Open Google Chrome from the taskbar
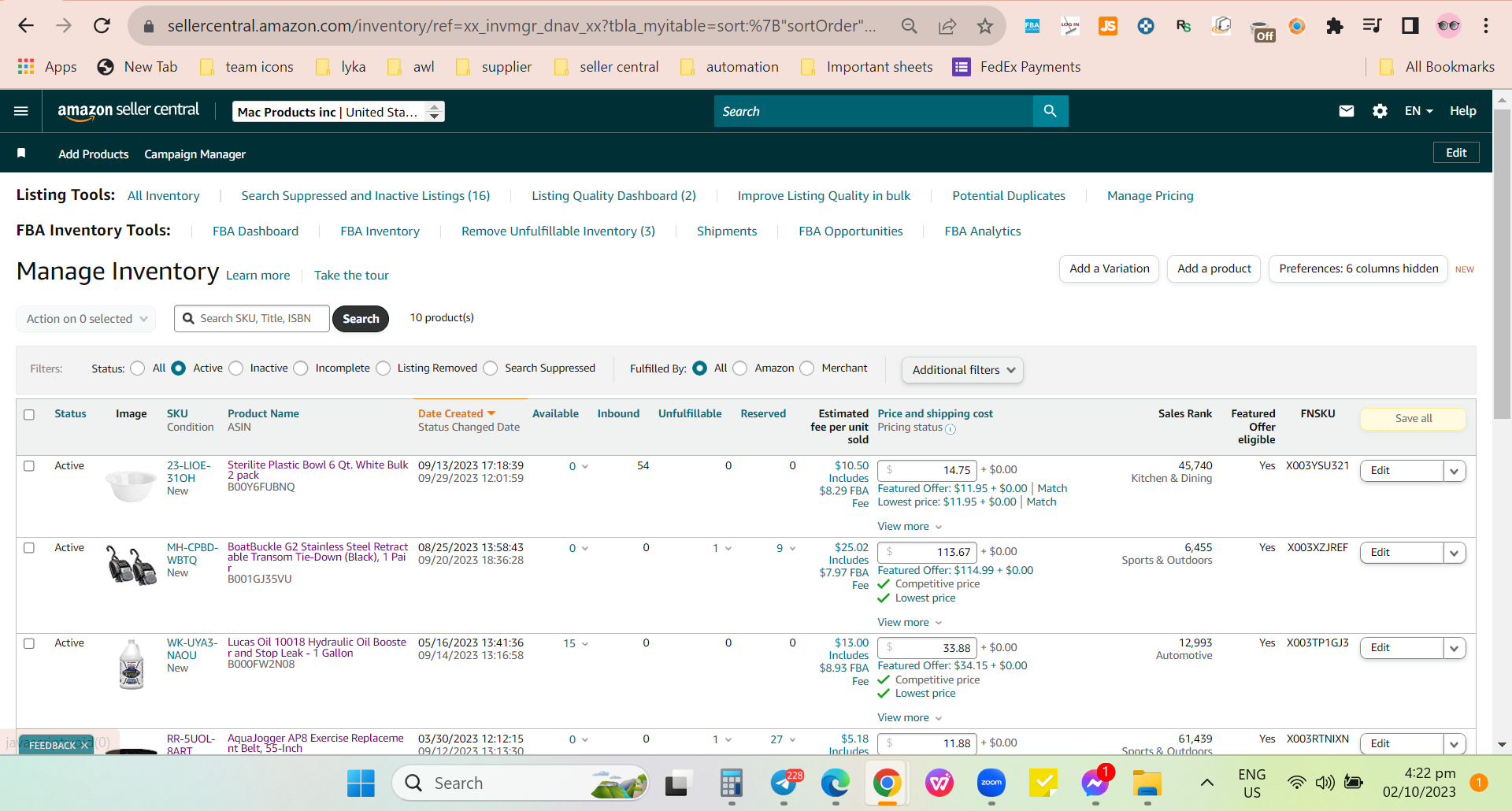 887,783
